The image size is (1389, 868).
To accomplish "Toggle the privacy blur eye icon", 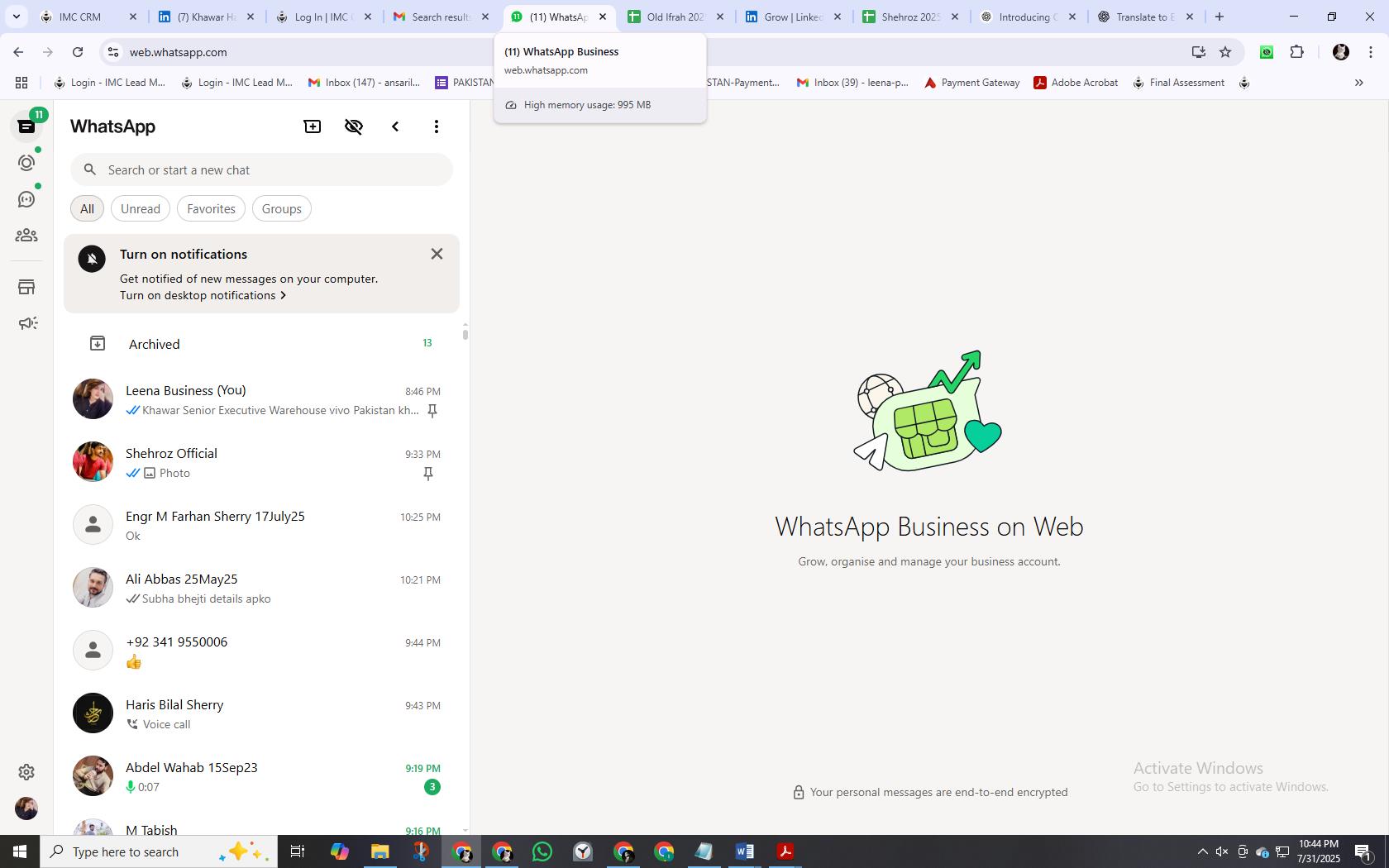I will click(x=354, y=126).
